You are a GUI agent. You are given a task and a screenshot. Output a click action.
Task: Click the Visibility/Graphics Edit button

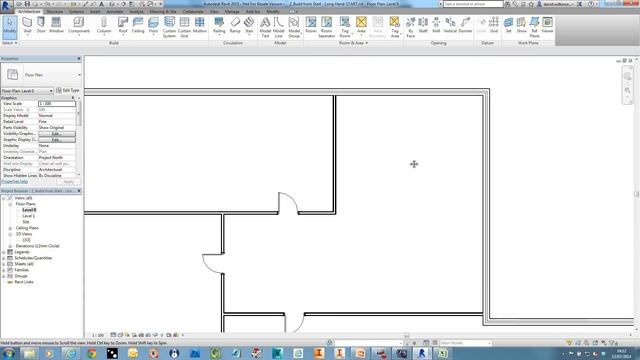pyautogui.click(x=57, y=134)
